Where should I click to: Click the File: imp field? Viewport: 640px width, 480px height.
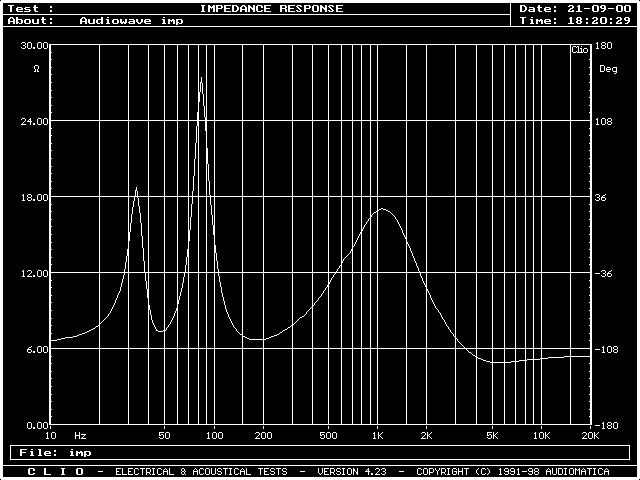tap(320, 453)
